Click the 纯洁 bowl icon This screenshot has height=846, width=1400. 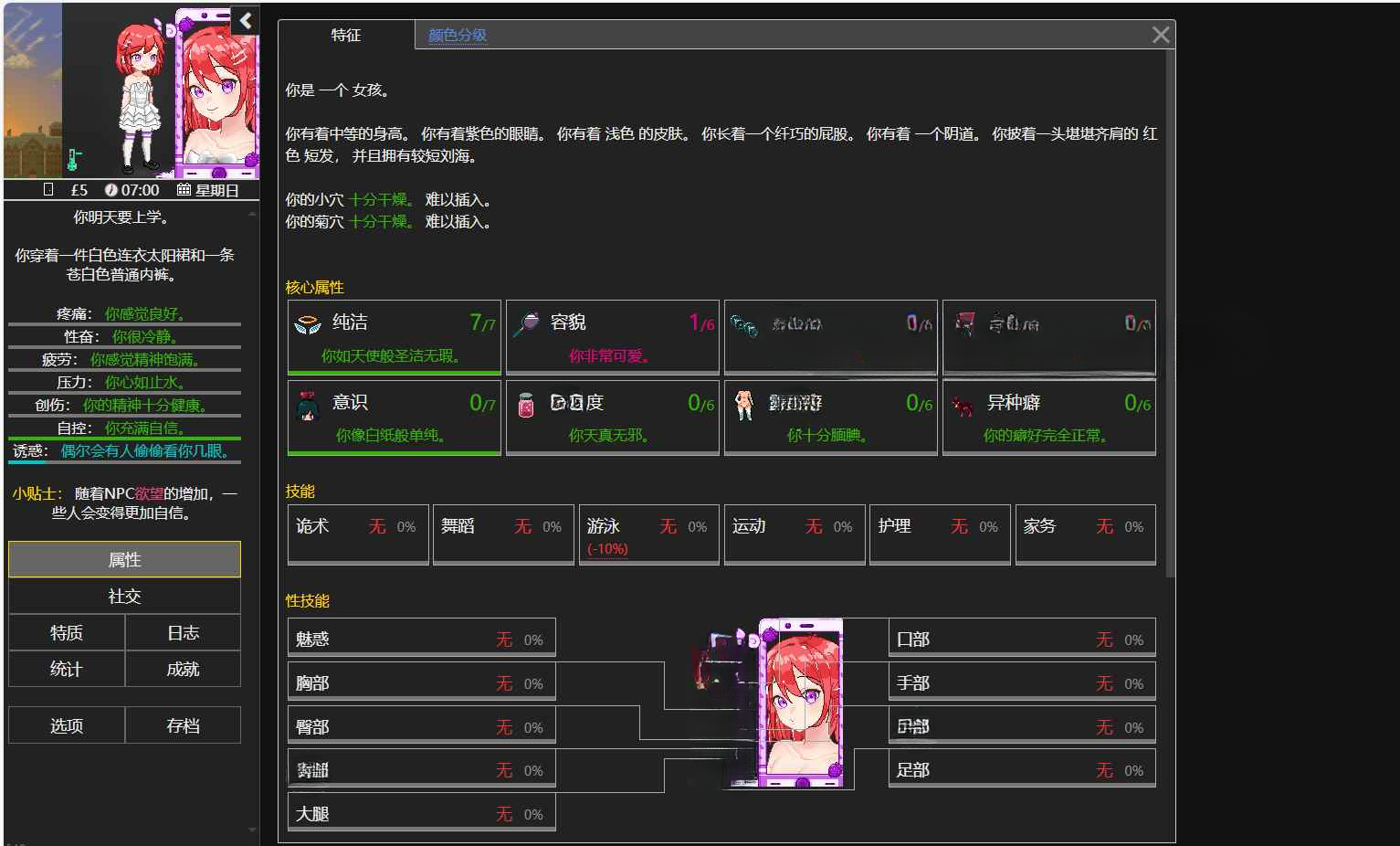pos(308,323)
